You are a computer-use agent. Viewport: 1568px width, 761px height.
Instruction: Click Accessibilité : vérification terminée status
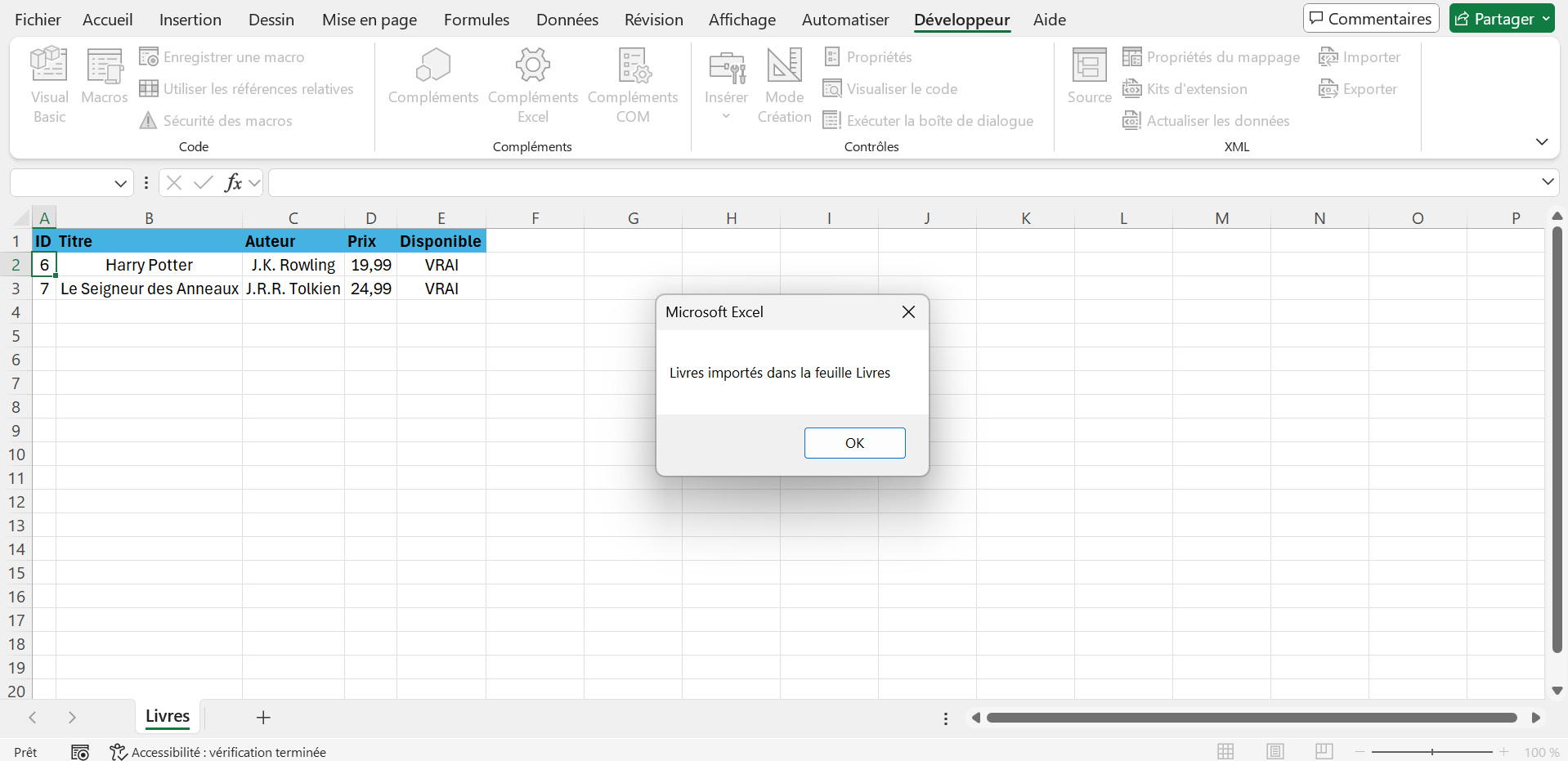[218, 752]
